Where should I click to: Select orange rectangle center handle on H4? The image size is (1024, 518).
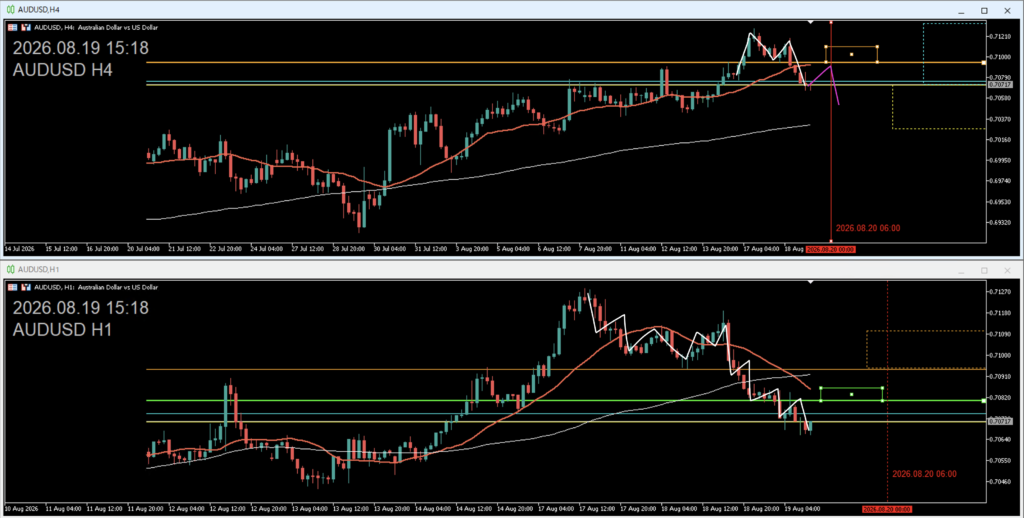[852, 54]
